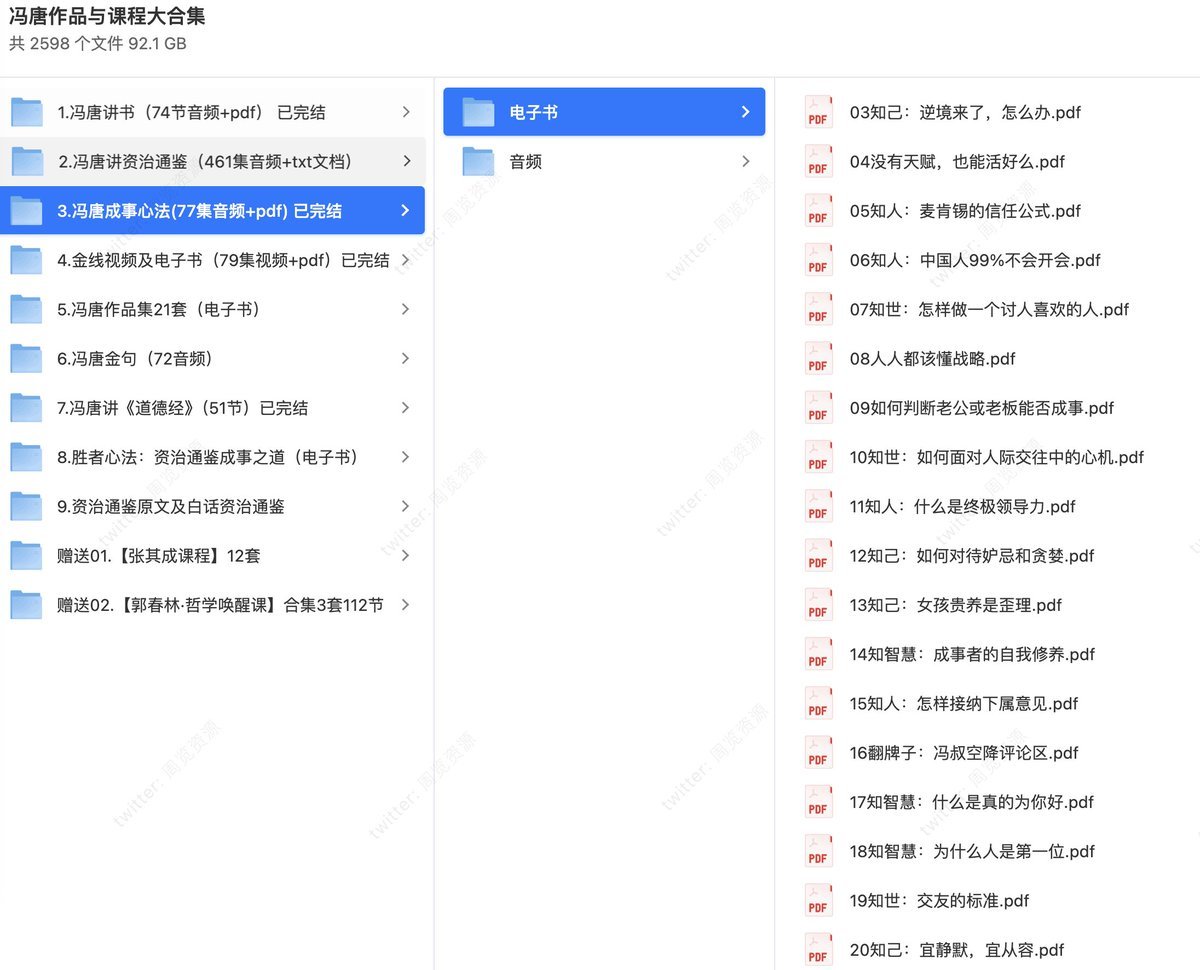Click PDF icon of 10知世：如何面对人际交往中的心机.pdf

coord(819,457)
